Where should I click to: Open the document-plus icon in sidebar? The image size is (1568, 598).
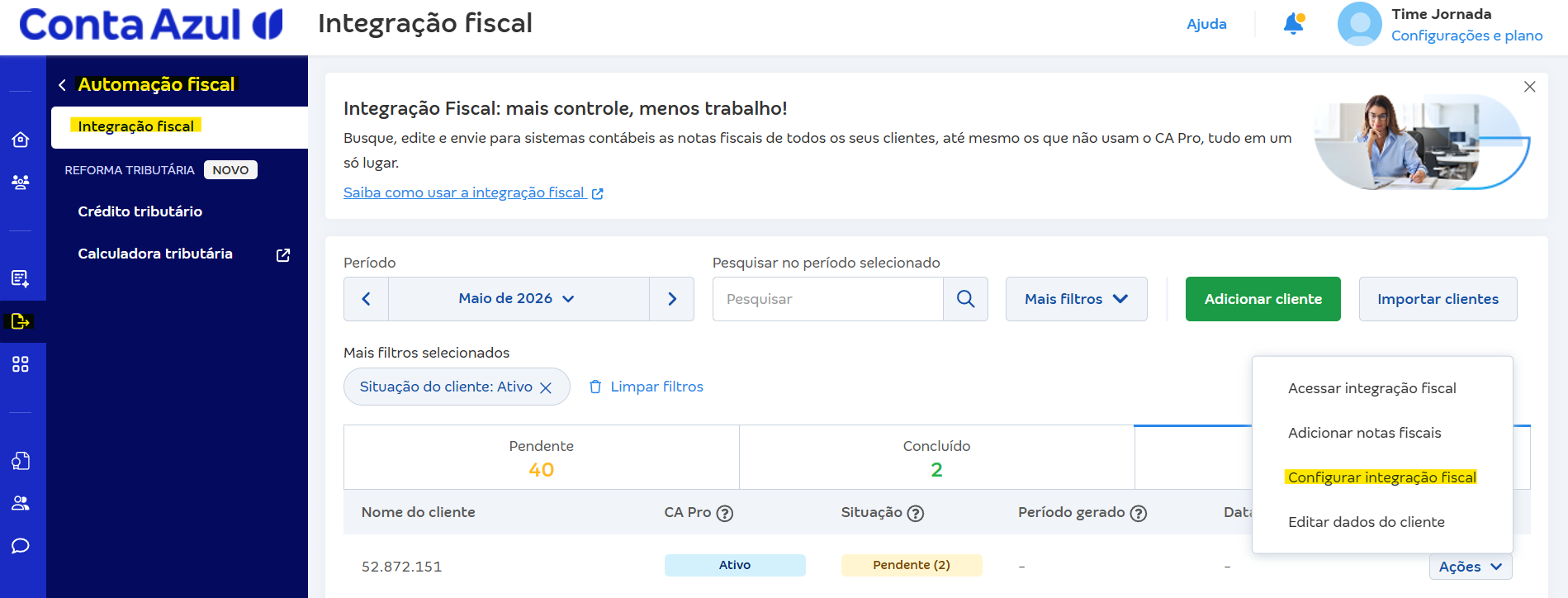pyautogui.click(x=21, y=278)
